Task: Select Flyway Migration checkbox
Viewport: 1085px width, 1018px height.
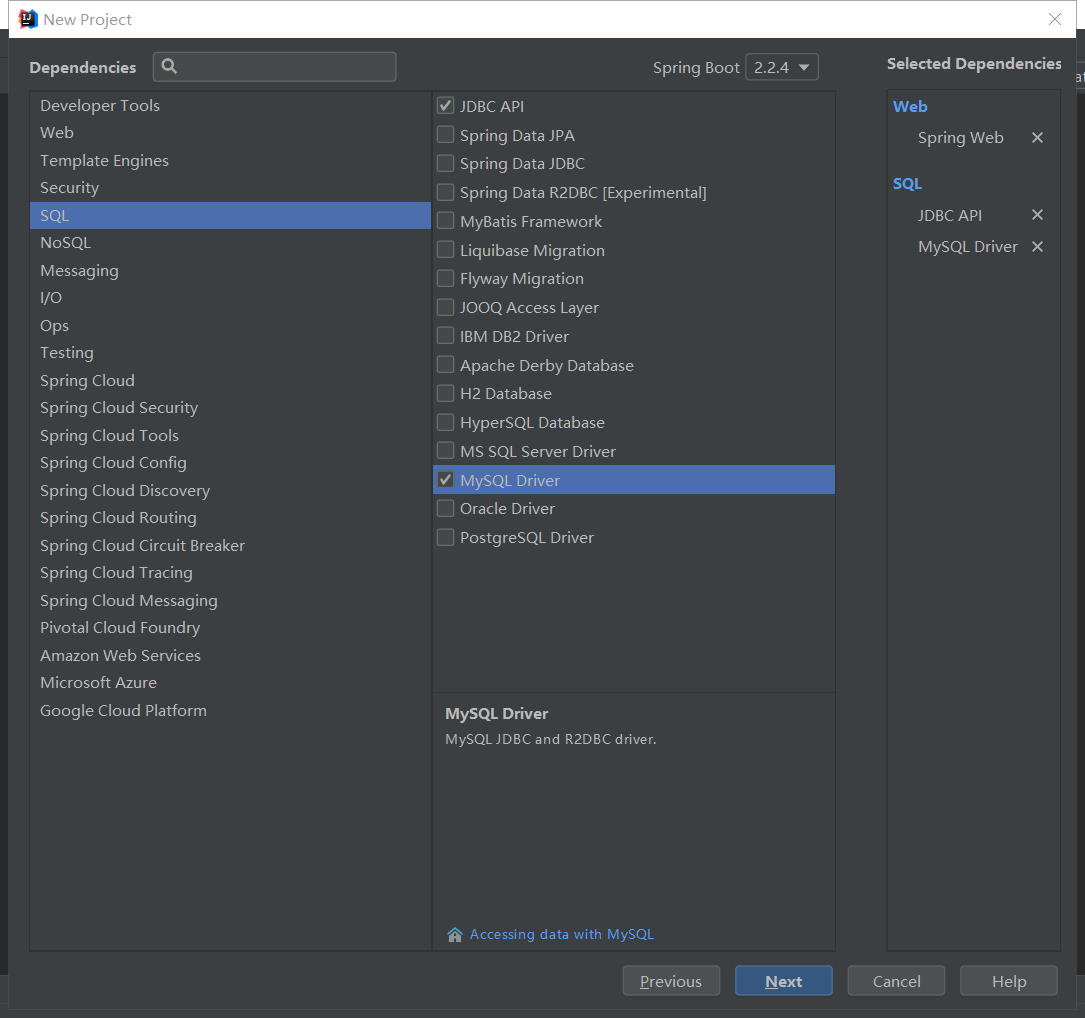Action: coord(445,278)
